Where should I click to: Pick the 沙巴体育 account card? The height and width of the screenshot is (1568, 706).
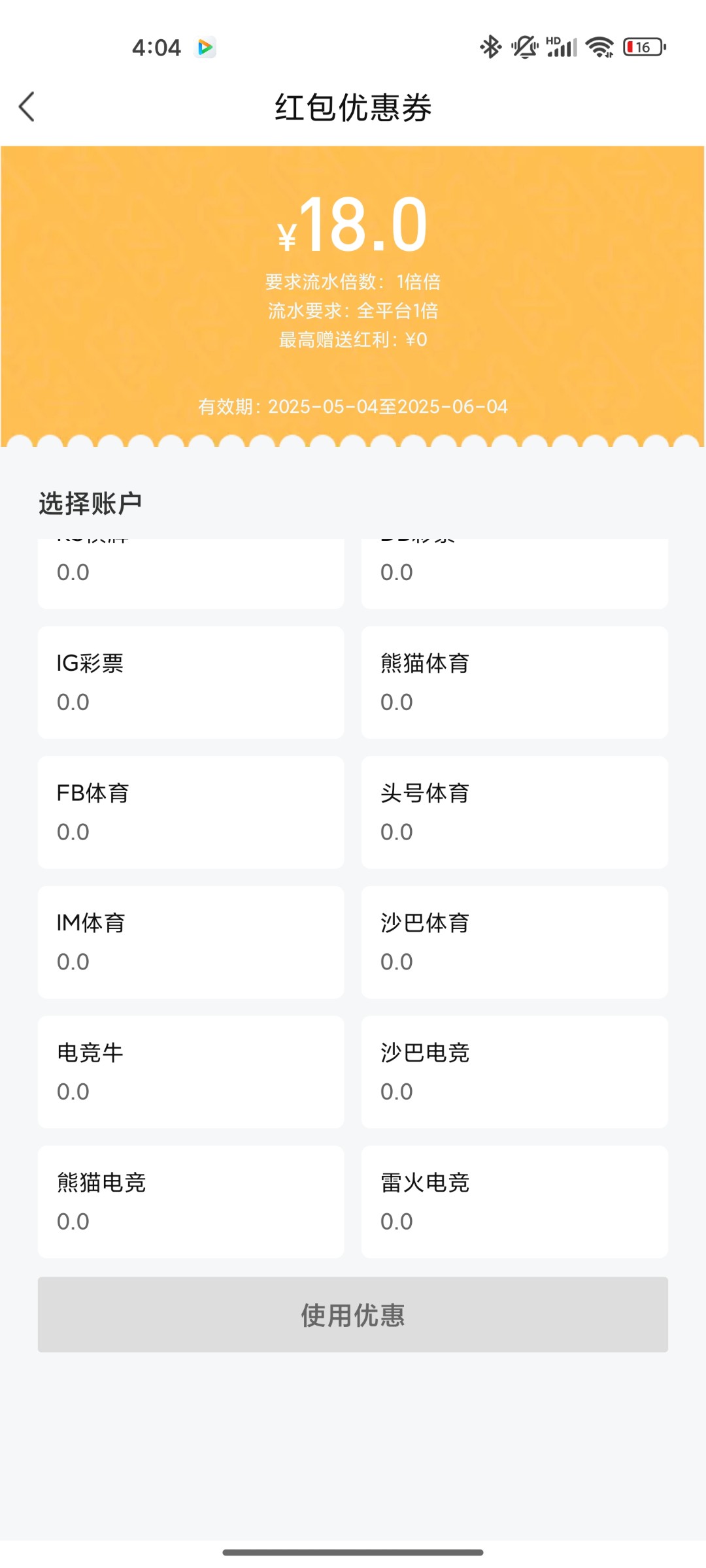514,942
